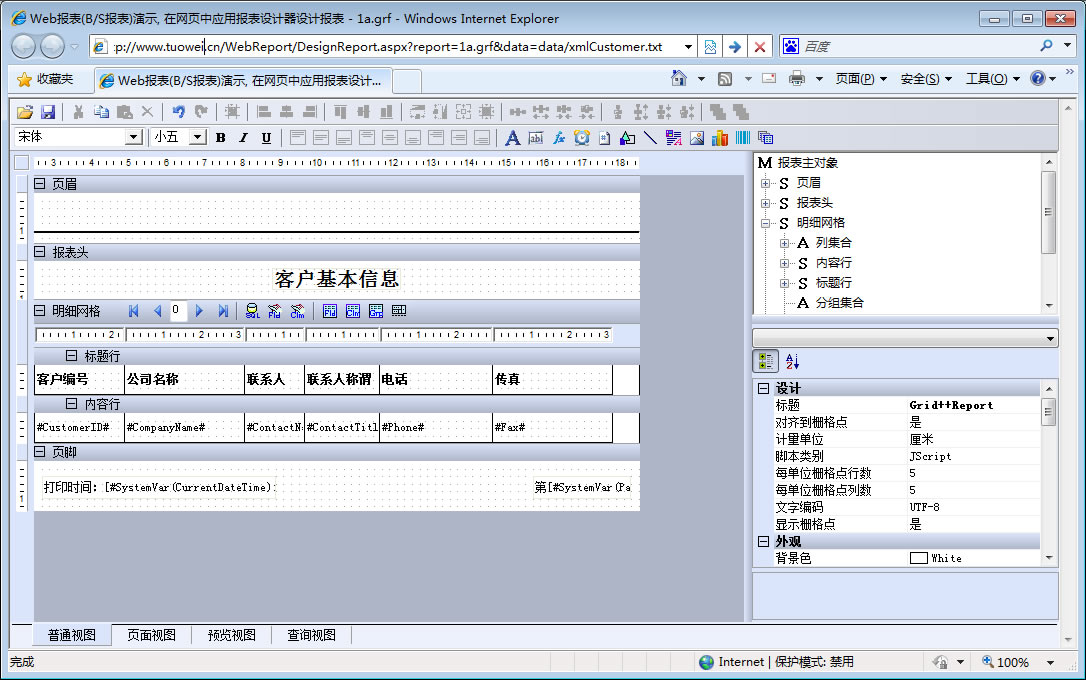This screenshot has width=1086, height=680.
Task: Go to last record in detail grid
Action: [x=223, y=311]
